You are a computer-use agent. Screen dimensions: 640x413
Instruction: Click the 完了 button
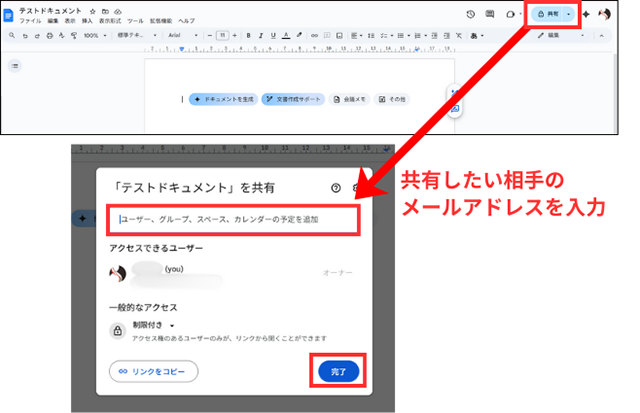[338, 371]
